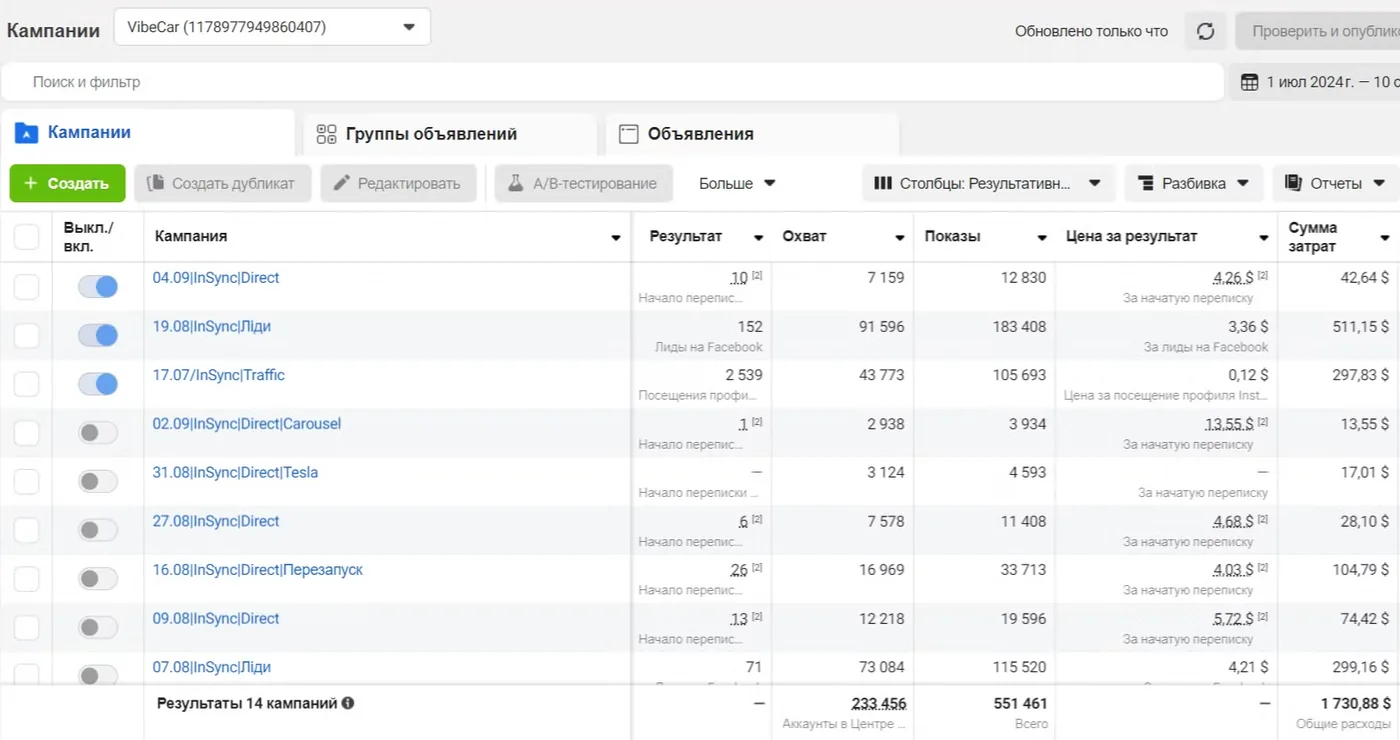Open the Результат column header arrow
This screenshot has width=1400, height=740.
coord(759,237)
